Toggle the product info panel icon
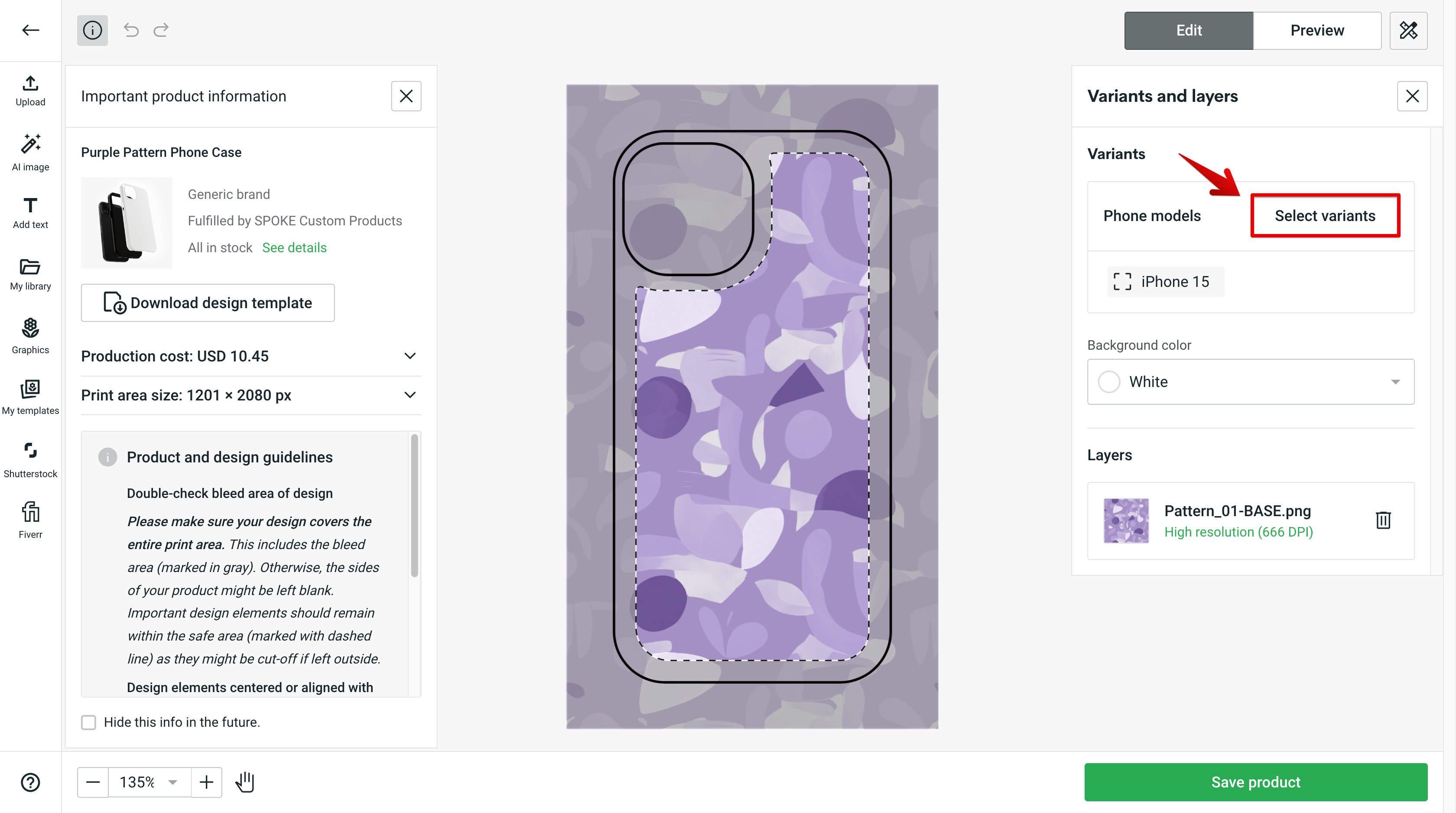Viewport: 1456px width, 813px height. tap(92, 30)
